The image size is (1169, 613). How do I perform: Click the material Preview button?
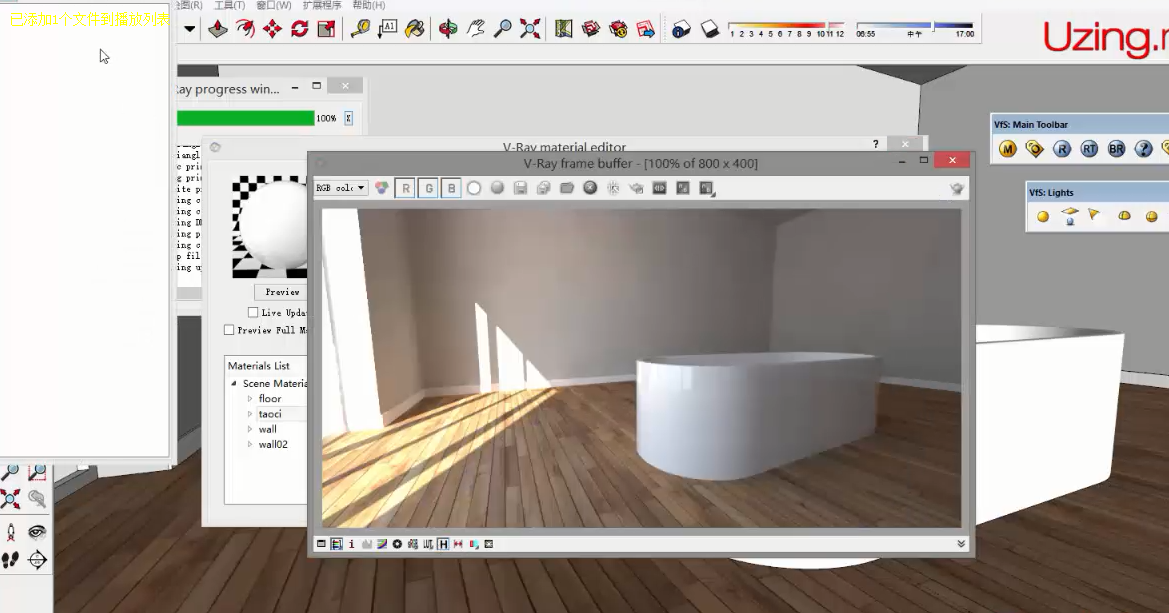281,292
